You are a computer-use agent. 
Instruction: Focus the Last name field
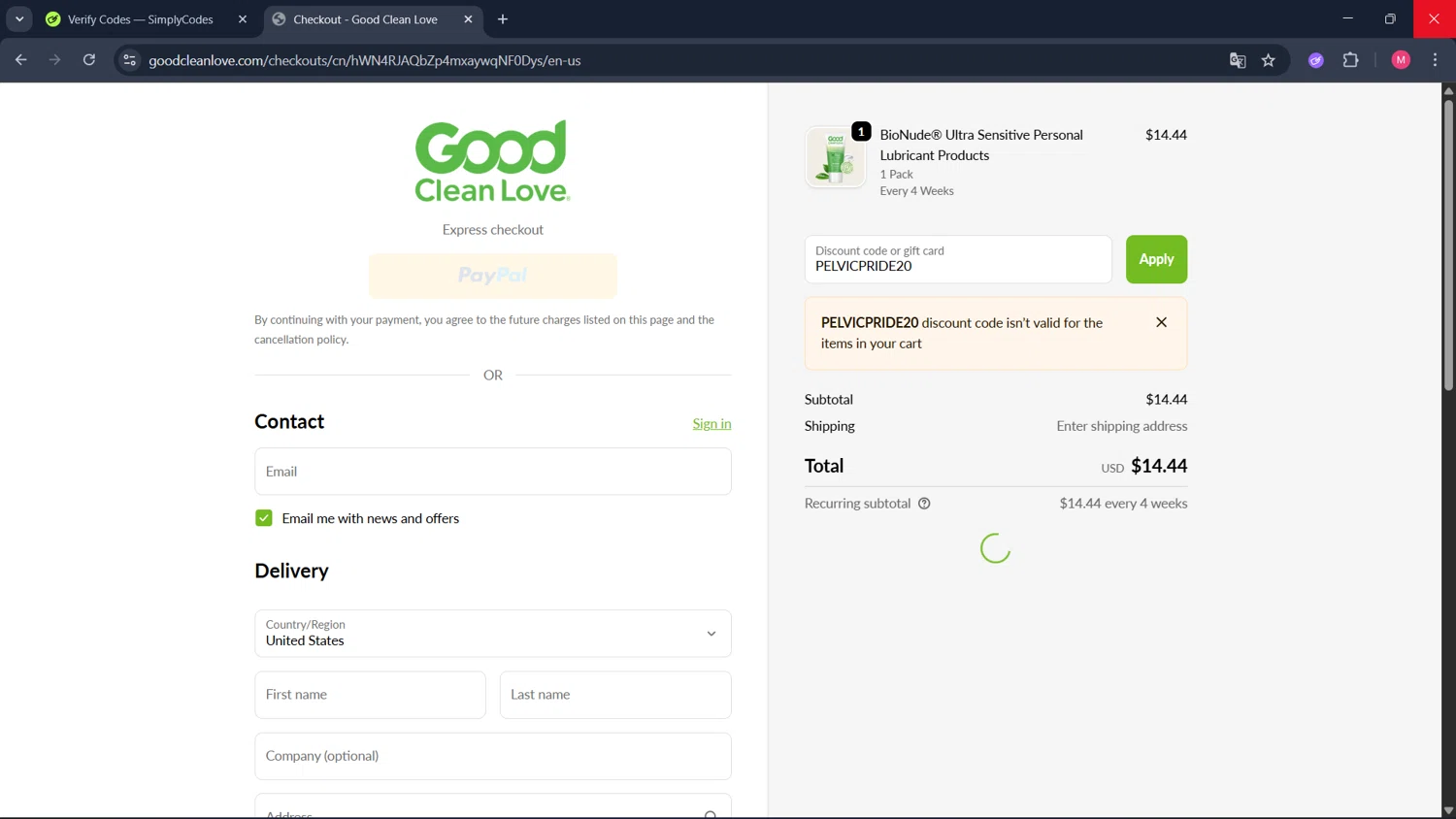(615, 695)
